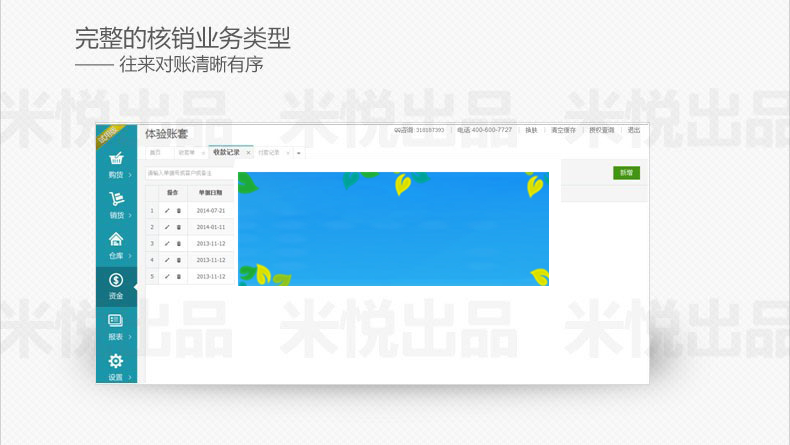Viewport: 790px width, 445px height.
Task: Click the edit pencil in row 1
Action: click(x=167, y=211)
